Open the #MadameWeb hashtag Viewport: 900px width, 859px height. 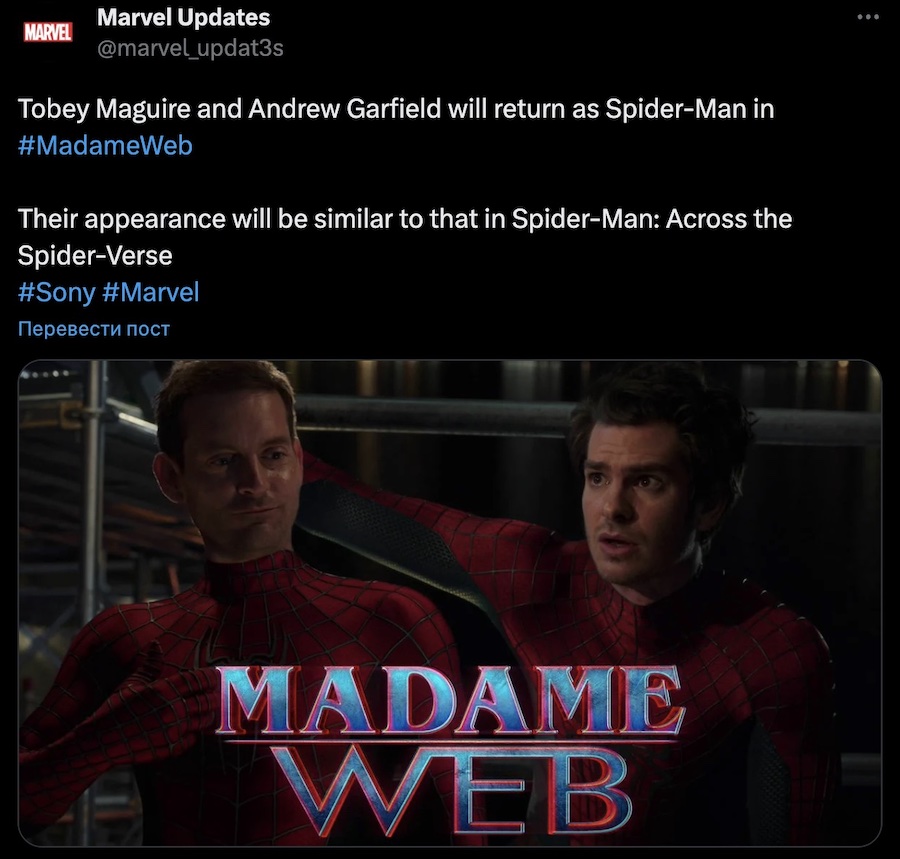pos(105,145)
